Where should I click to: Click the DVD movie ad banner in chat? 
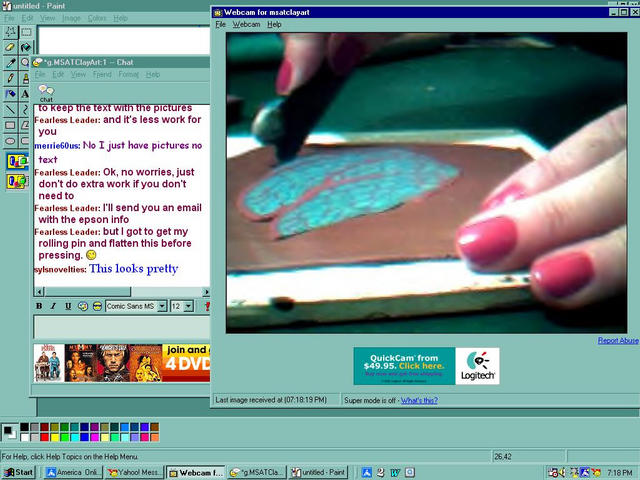pyautogui.click(x=122, y=363)
